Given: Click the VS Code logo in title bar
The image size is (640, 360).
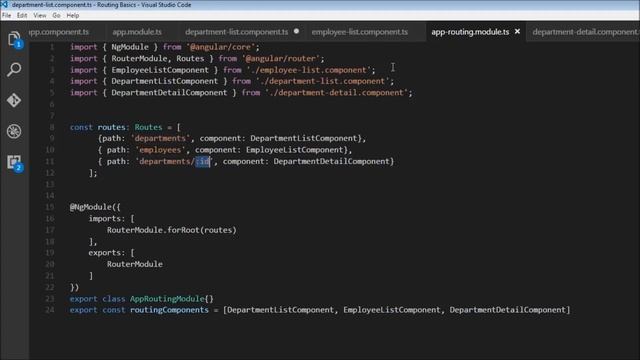Looking at the screenshot, I should click(4, 5).
